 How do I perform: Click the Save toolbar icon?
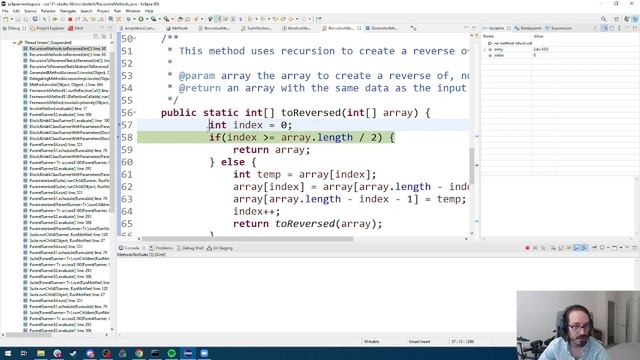tap(18, 19)
